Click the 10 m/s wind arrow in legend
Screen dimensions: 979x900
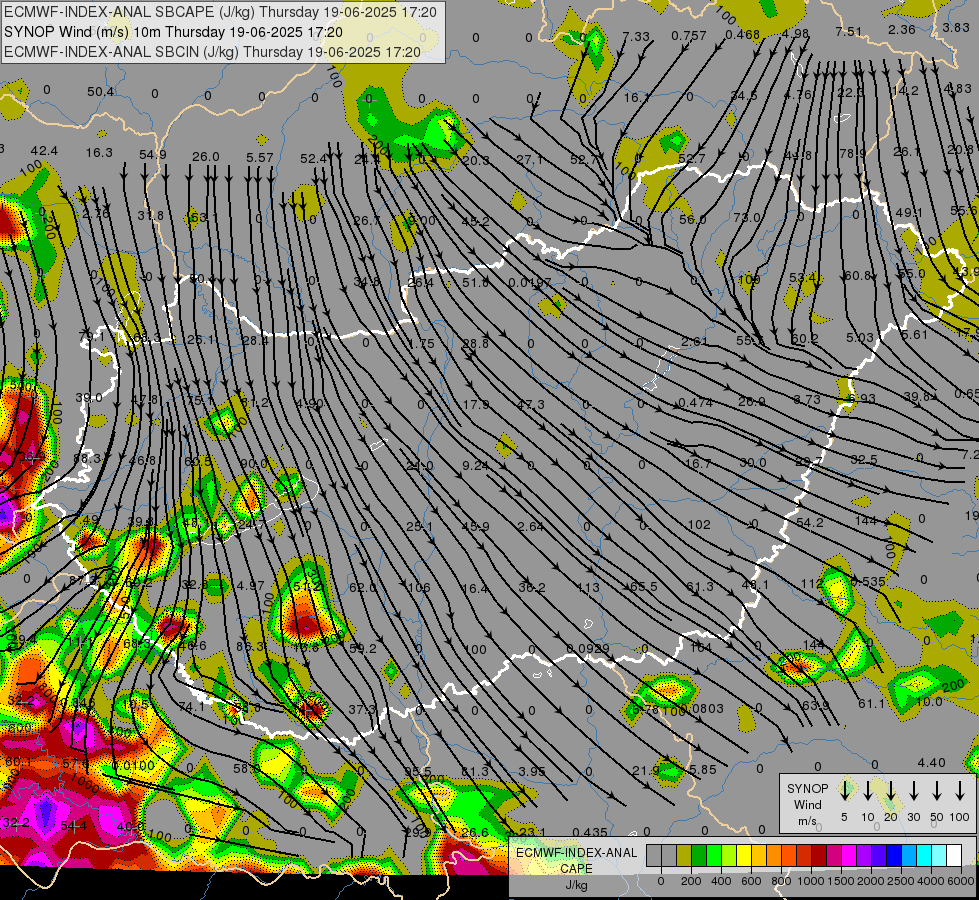(868, 791)
